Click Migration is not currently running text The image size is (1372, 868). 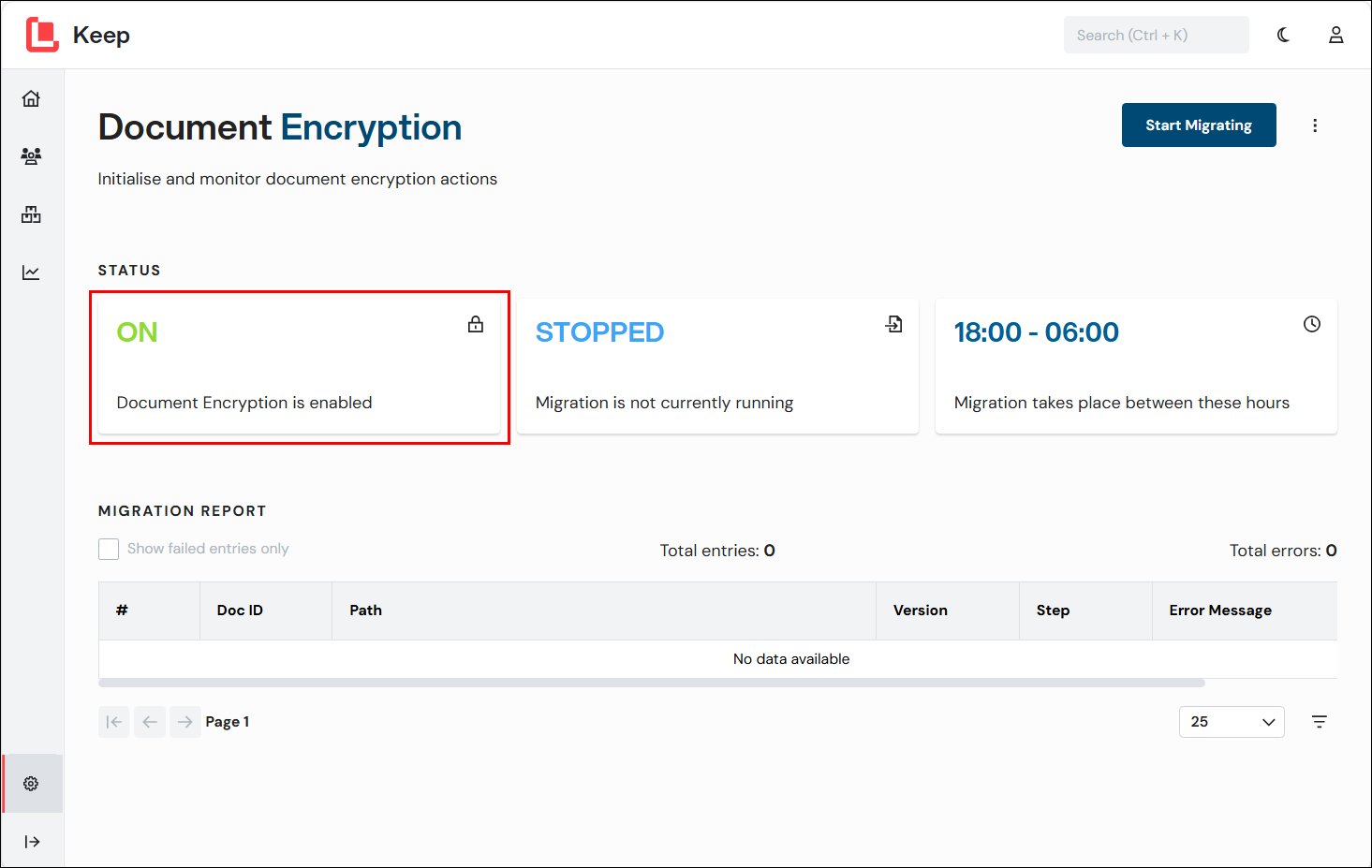point(664,403)
